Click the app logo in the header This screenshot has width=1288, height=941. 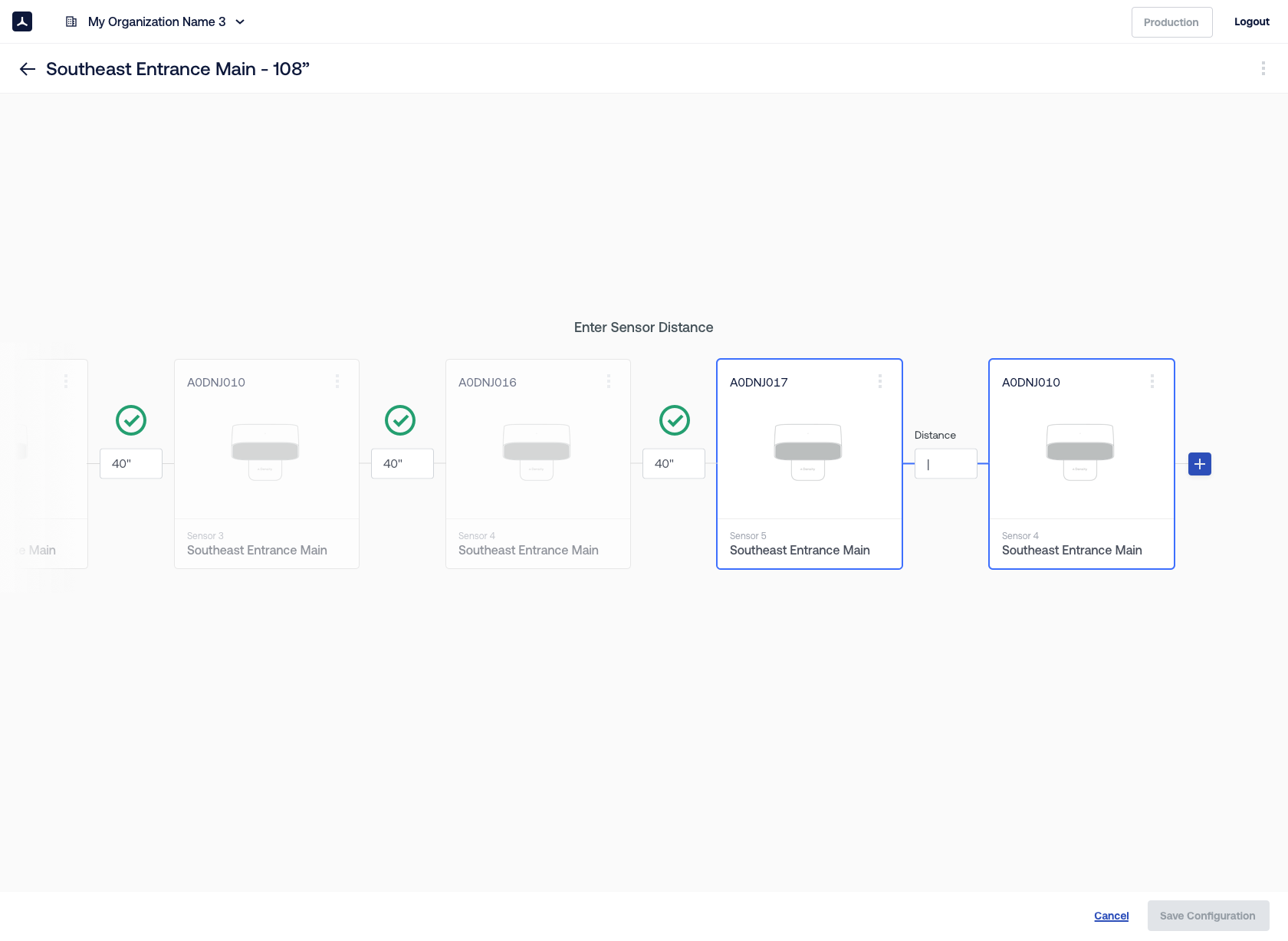22,21
